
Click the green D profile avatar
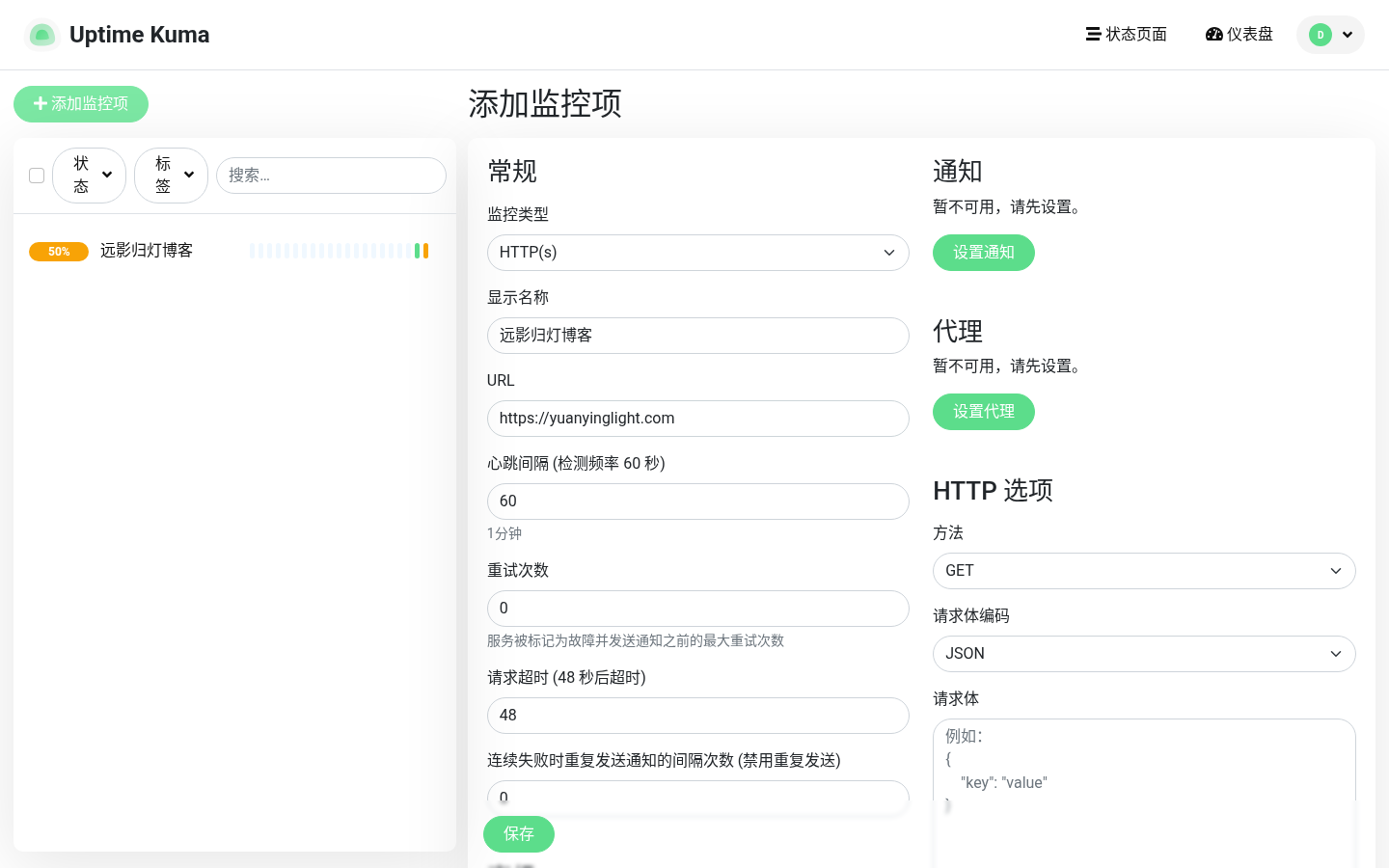coord(1321,35)
